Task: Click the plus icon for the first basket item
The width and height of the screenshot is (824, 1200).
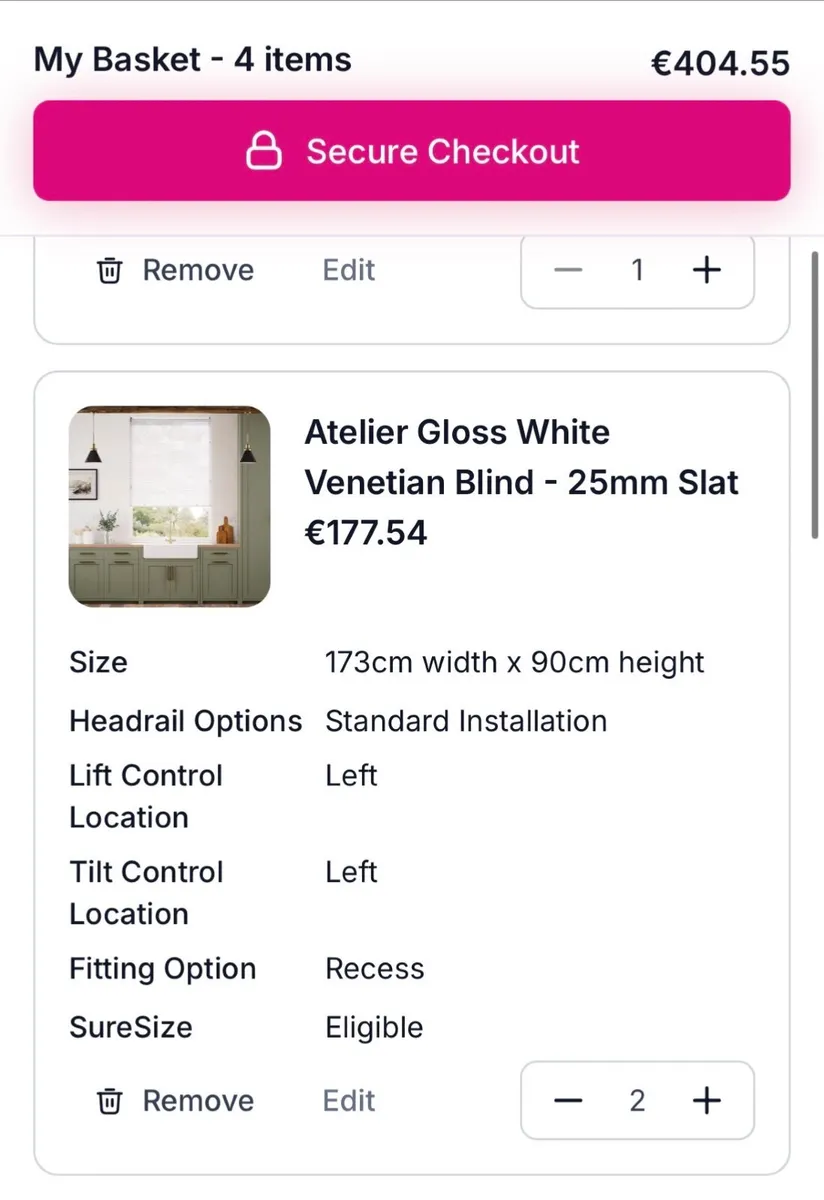Action: [x=706, y=270]
